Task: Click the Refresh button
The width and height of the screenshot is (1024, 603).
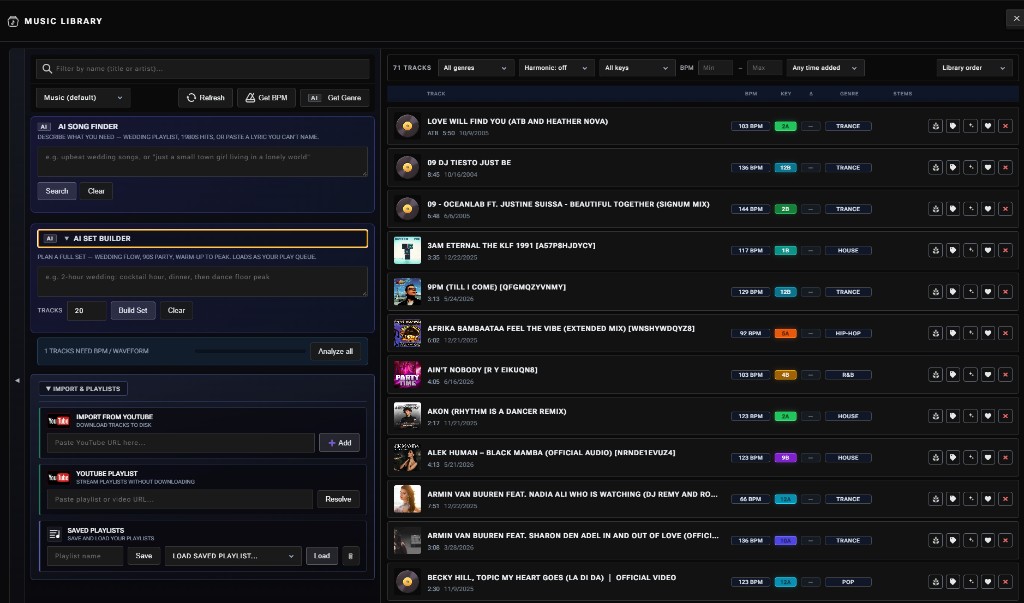Action: (x=206, y=97)
